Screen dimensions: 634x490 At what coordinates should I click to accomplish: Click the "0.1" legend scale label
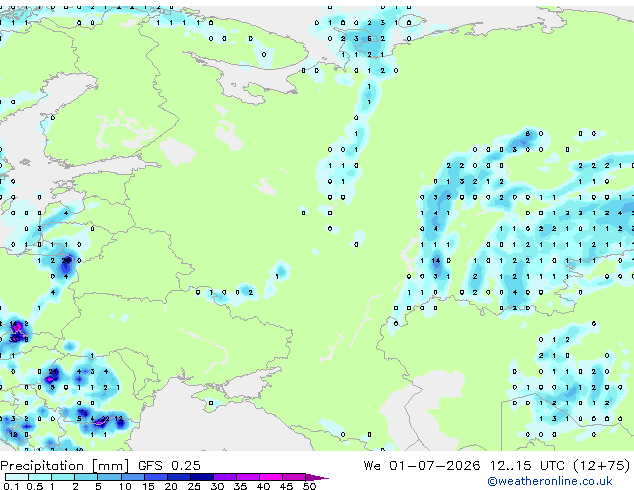pyautogui.click(x=11, y=486)
